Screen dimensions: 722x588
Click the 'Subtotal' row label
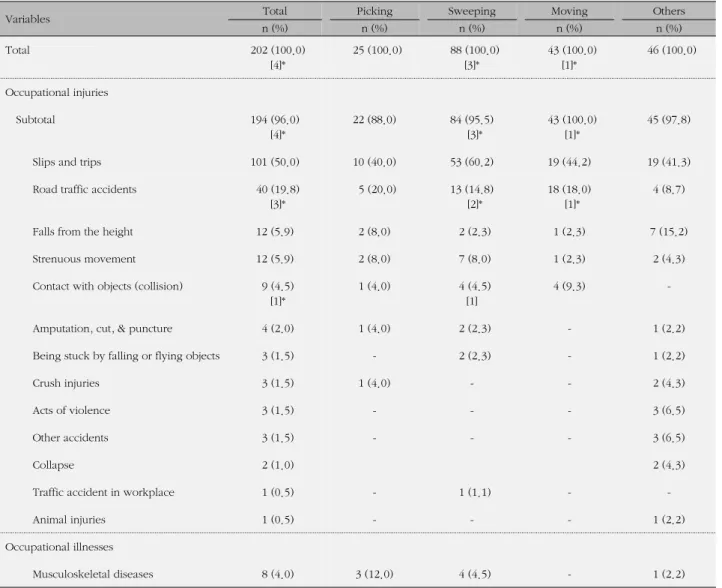35,120
